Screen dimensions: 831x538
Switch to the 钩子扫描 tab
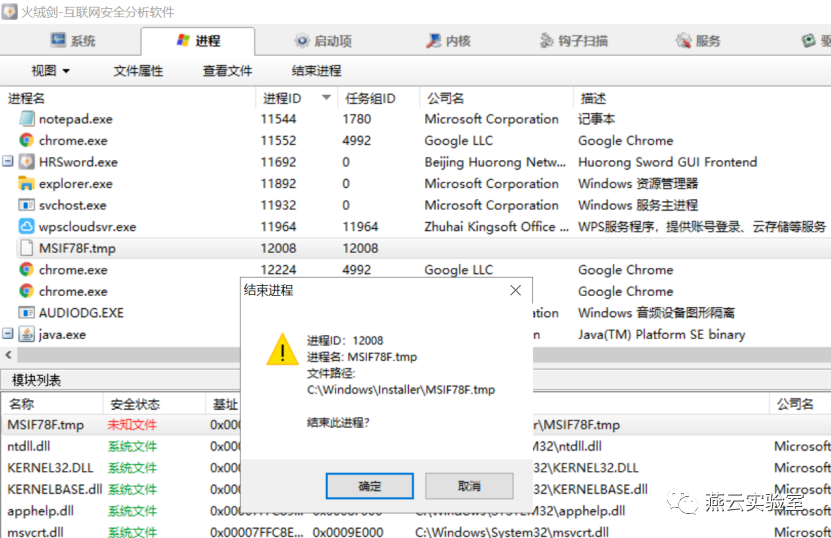(573, 41)
